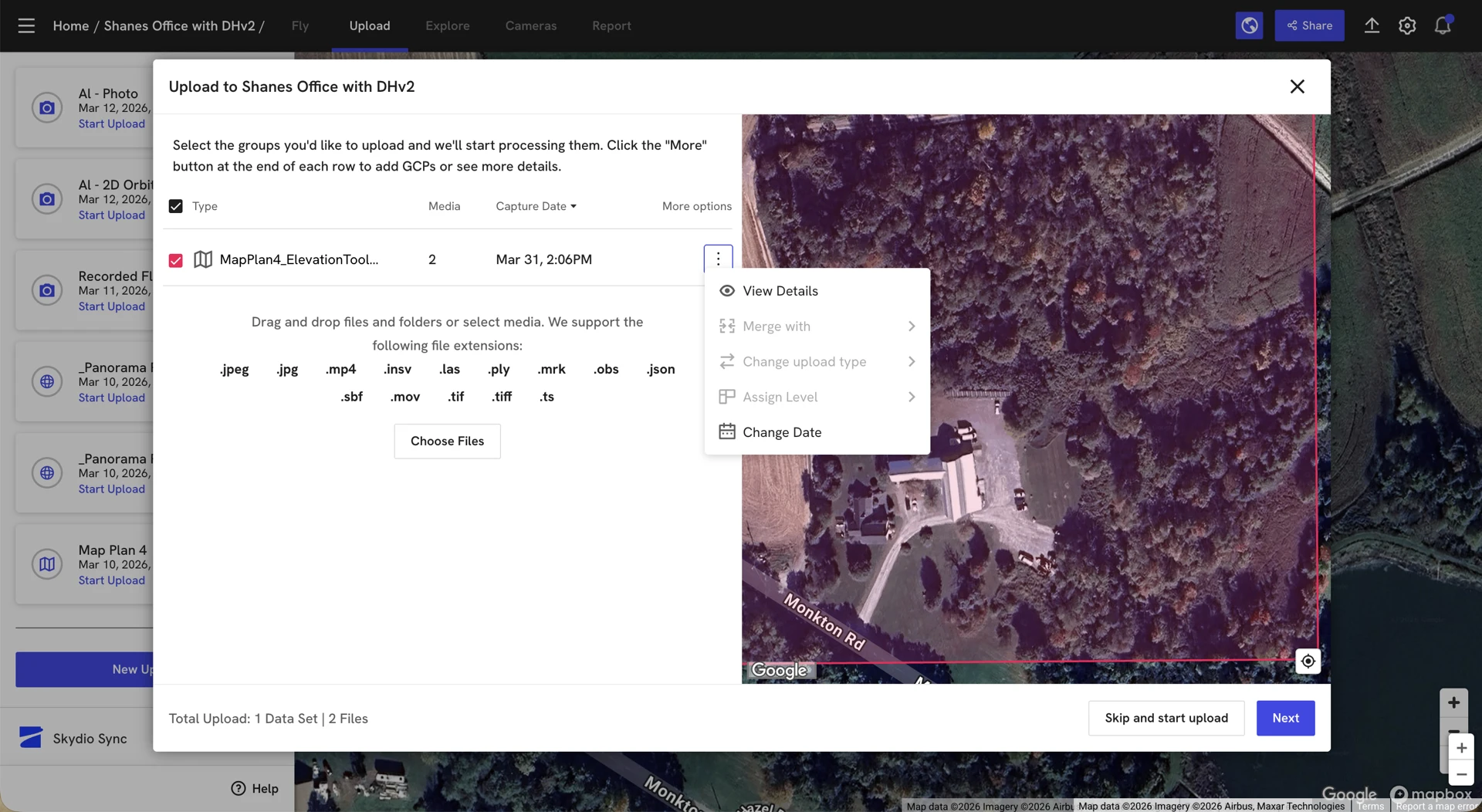Uncheck the MapPlan4_ElevationTool row checkbox
The height and width of the screenshot is (812, 1482).
pos(176,260)
